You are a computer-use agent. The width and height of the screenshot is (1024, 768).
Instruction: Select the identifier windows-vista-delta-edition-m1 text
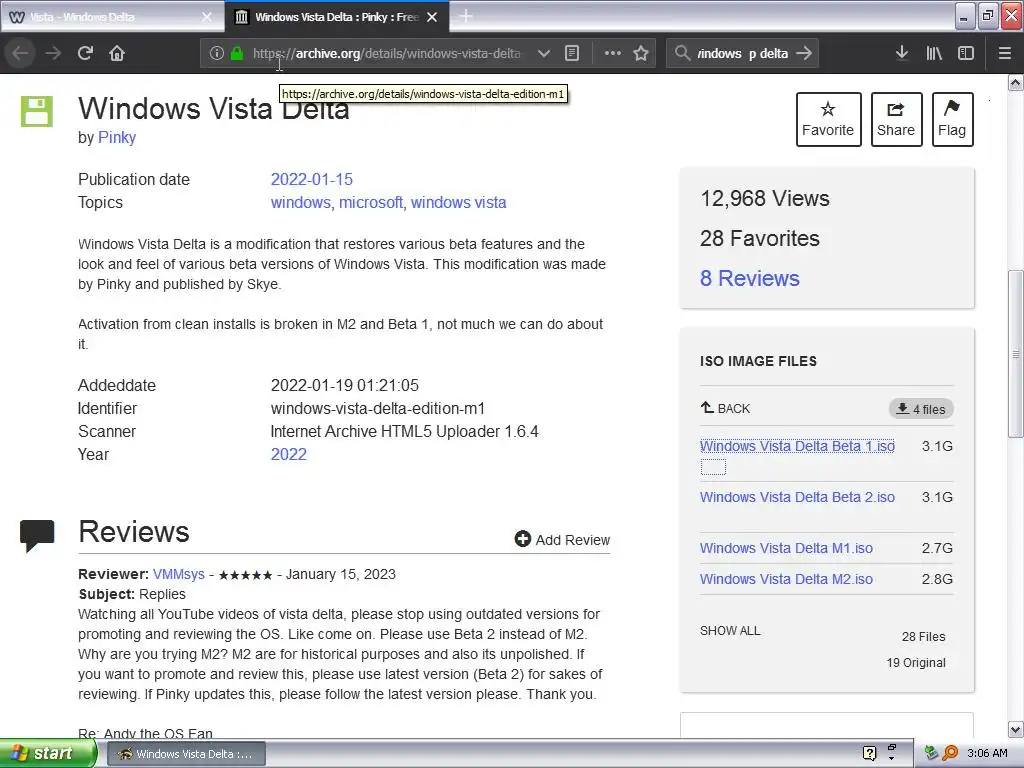pyautogui.click(x=377, y=408)
